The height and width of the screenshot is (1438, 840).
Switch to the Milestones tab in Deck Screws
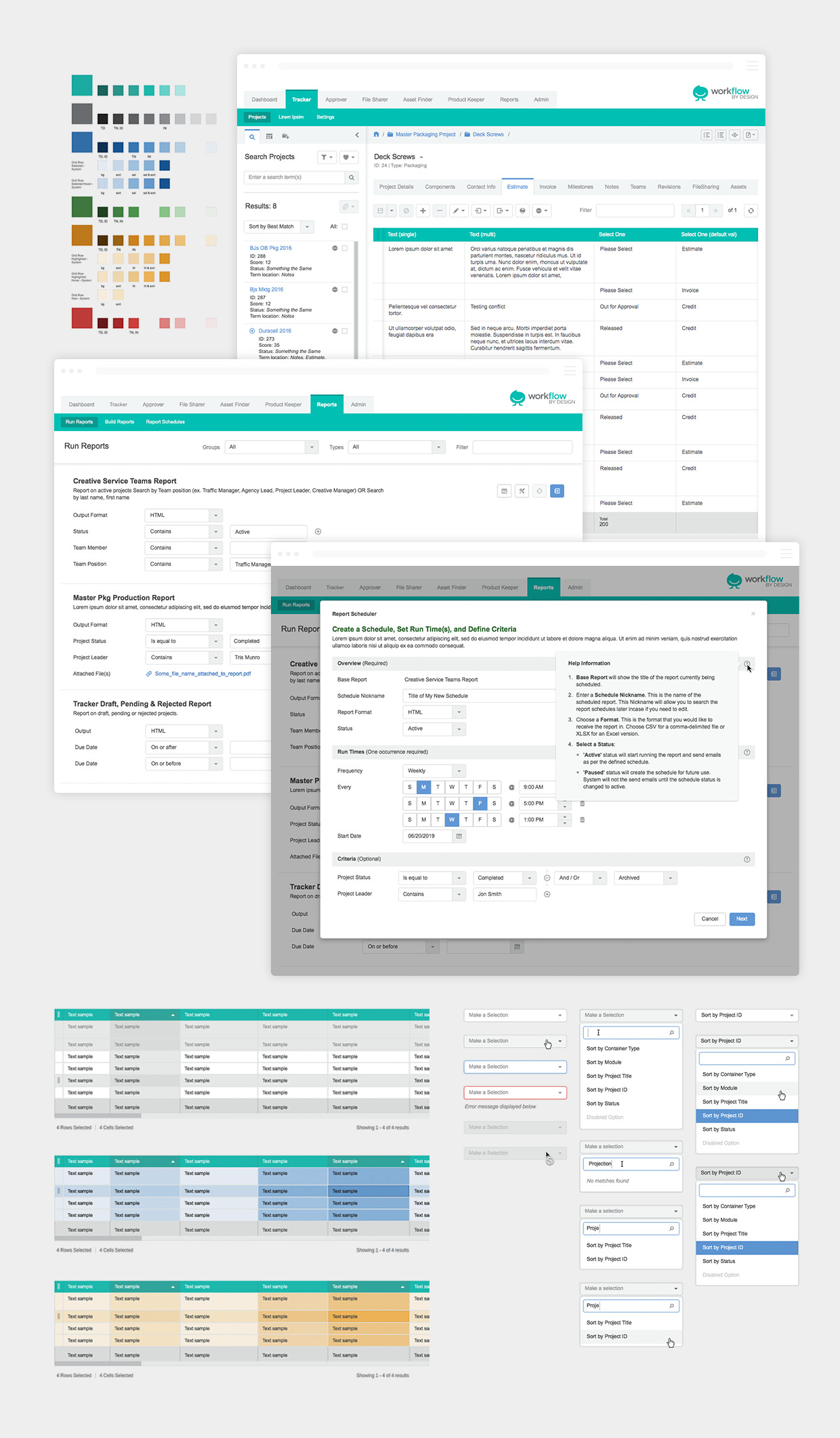click(x=581, y=187)
